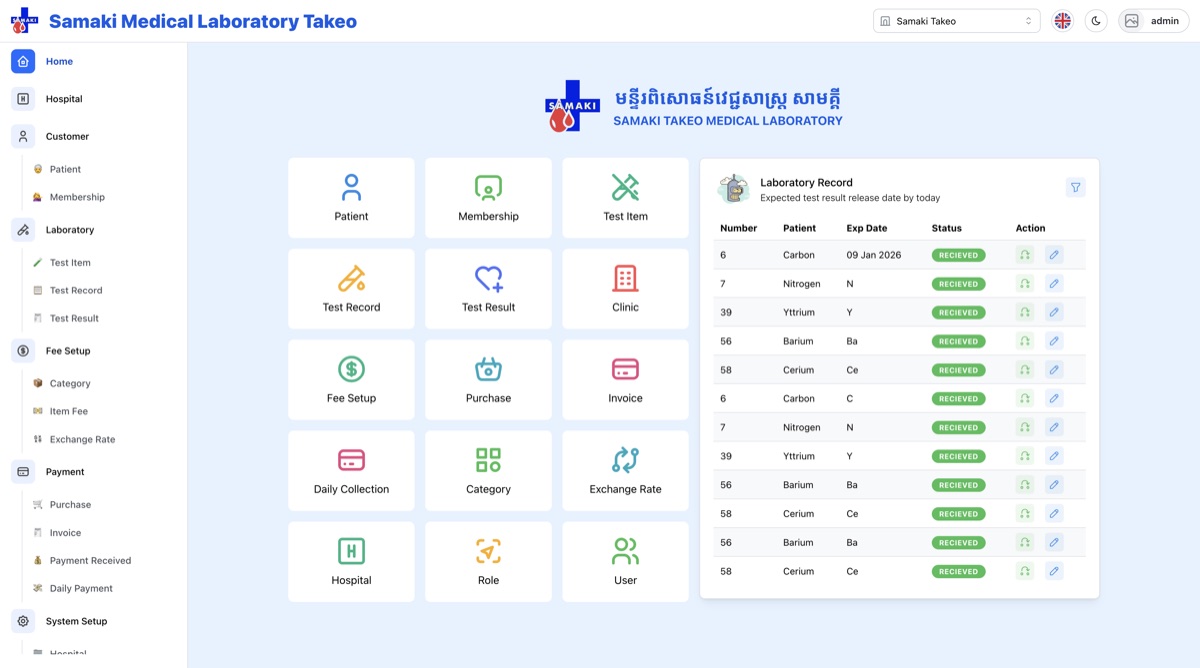This screenshot has width=1200, height=668.
Task: Open the Fee Setup dashboard tile
Action: point(351,380)
